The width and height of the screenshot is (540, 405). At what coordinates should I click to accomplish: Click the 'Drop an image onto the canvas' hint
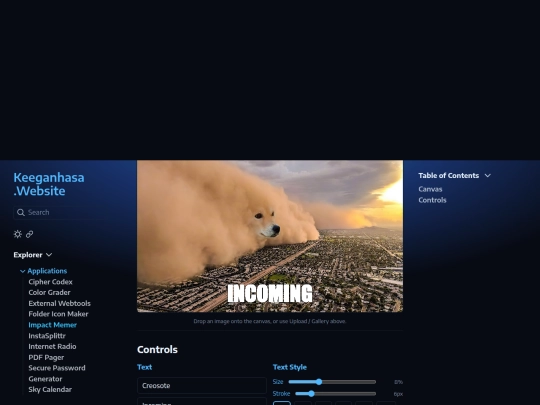point(270,321)
